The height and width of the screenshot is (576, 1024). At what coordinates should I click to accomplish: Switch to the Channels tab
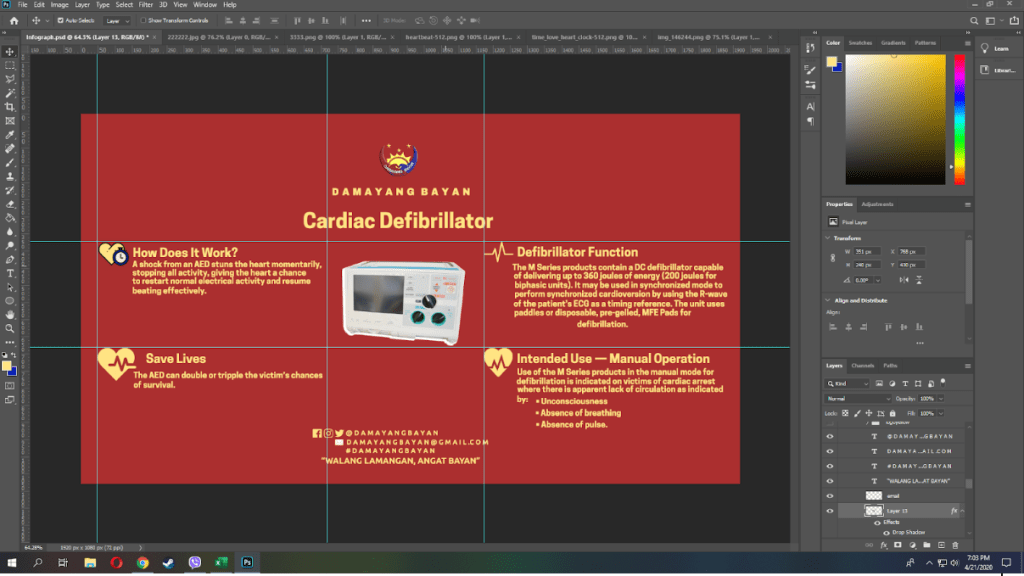[x=862, y=365]
